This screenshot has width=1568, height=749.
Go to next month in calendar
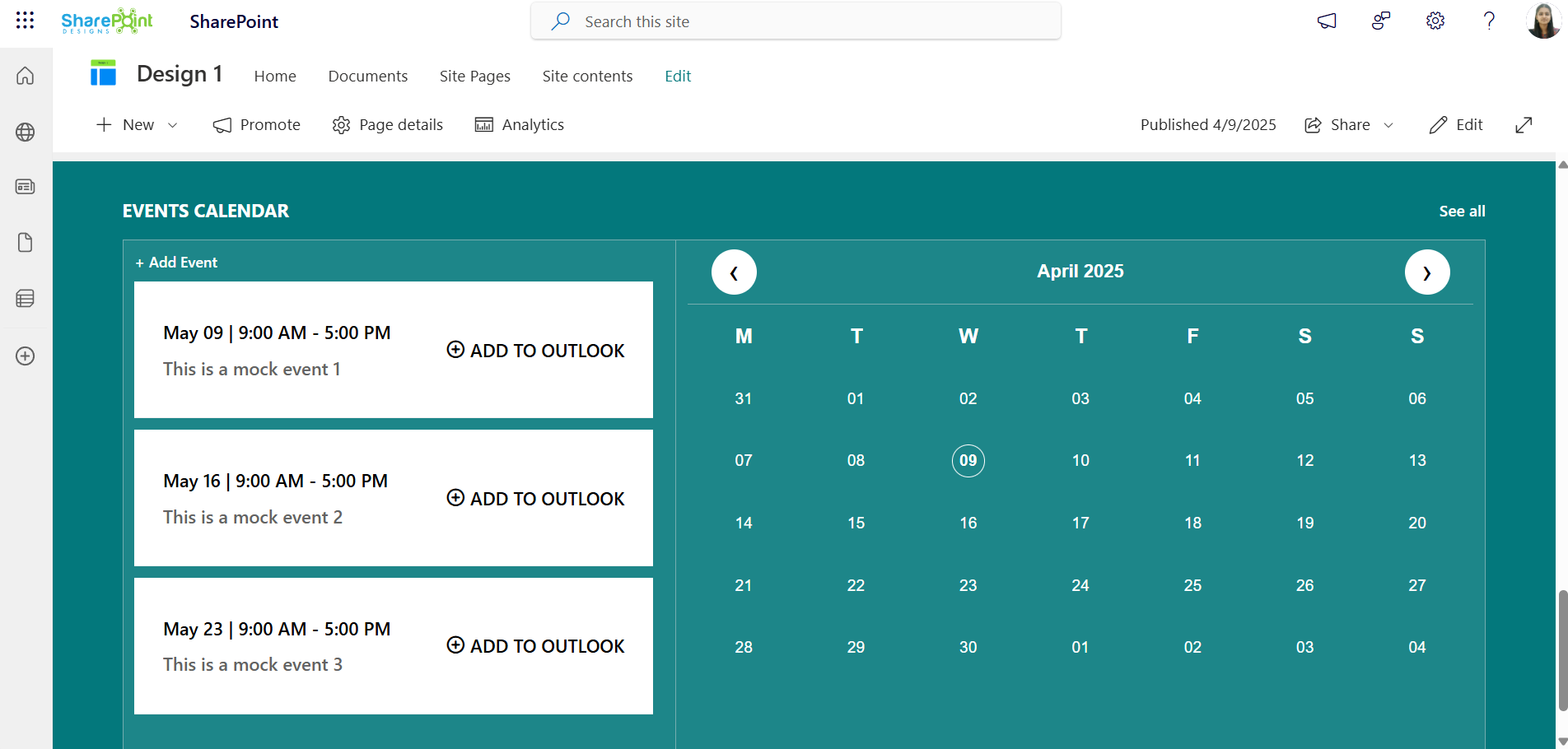[x=1427, y=272]
